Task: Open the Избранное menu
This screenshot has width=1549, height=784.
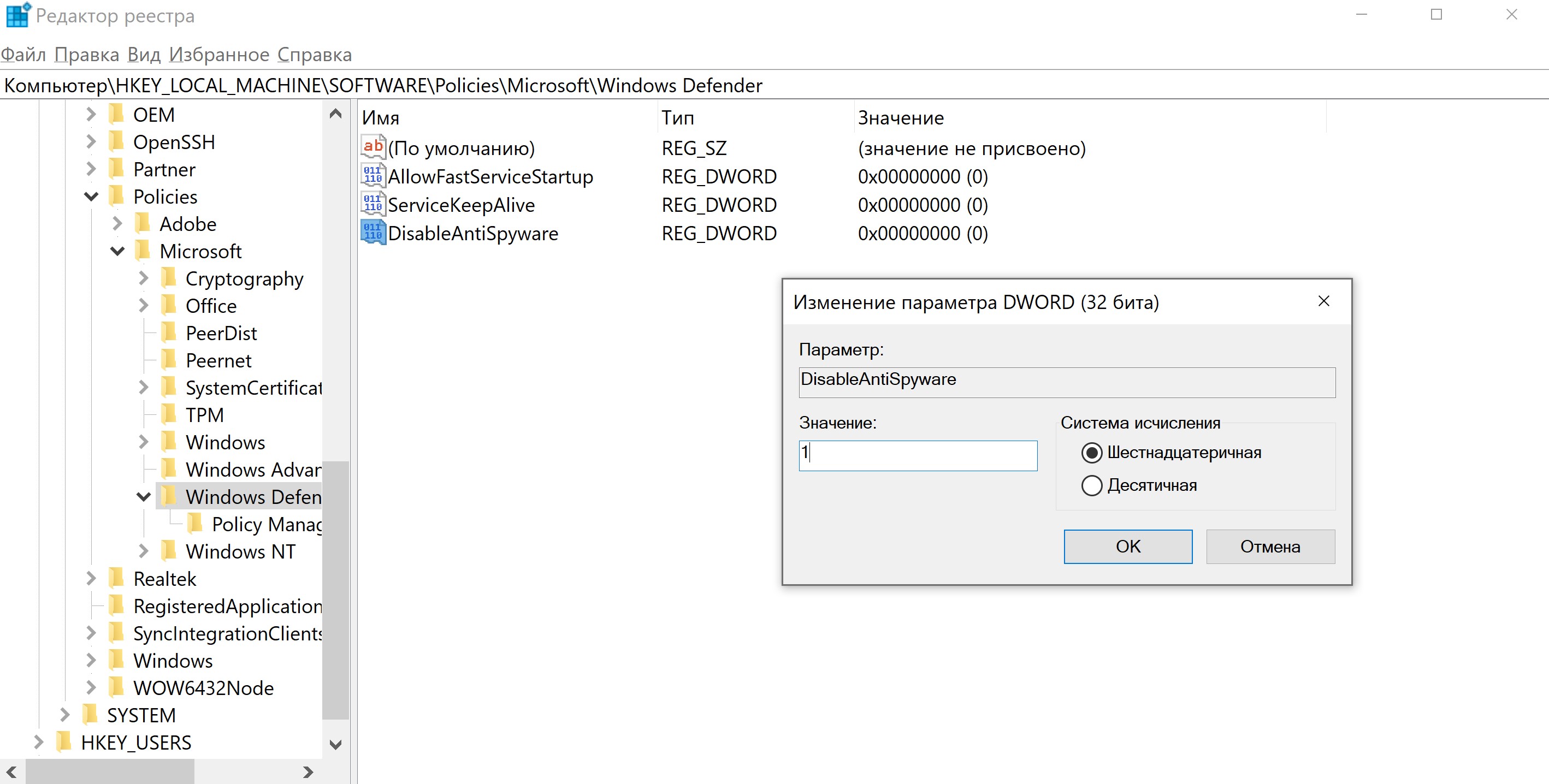Action: [x=219, y=54]
